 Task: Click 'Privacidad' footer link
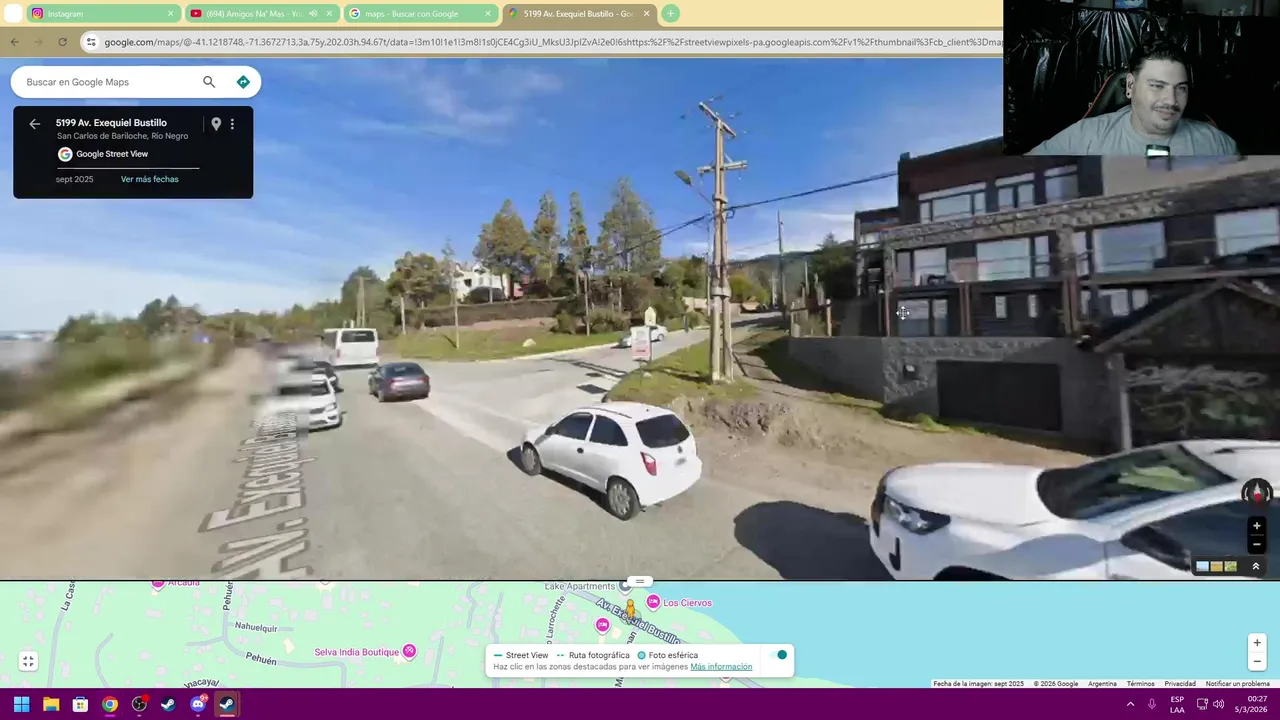[1180, 684]
